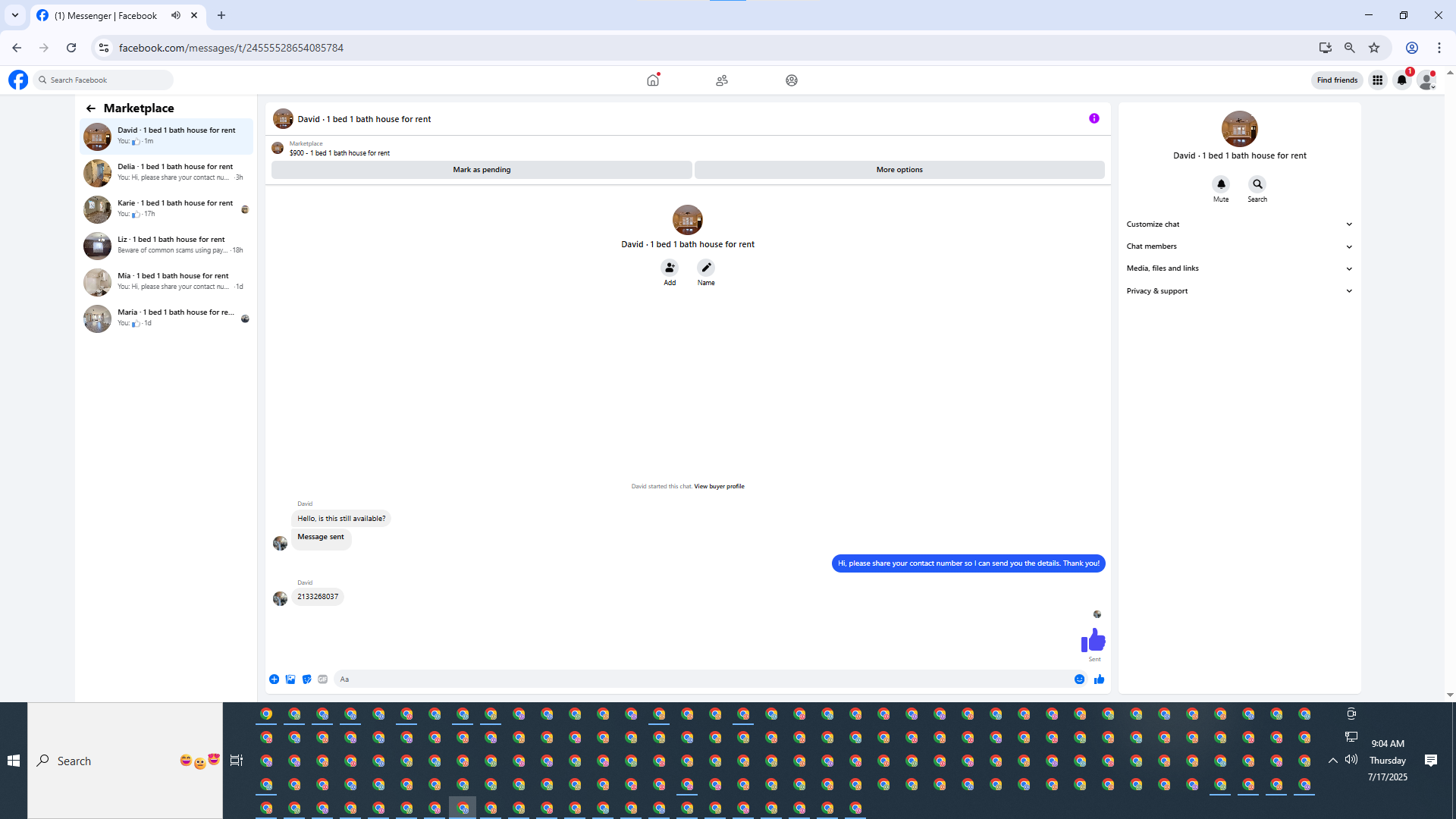1456x819 pixels.
Task: Mute the David conversation with bell
Action: (1221, 184)
